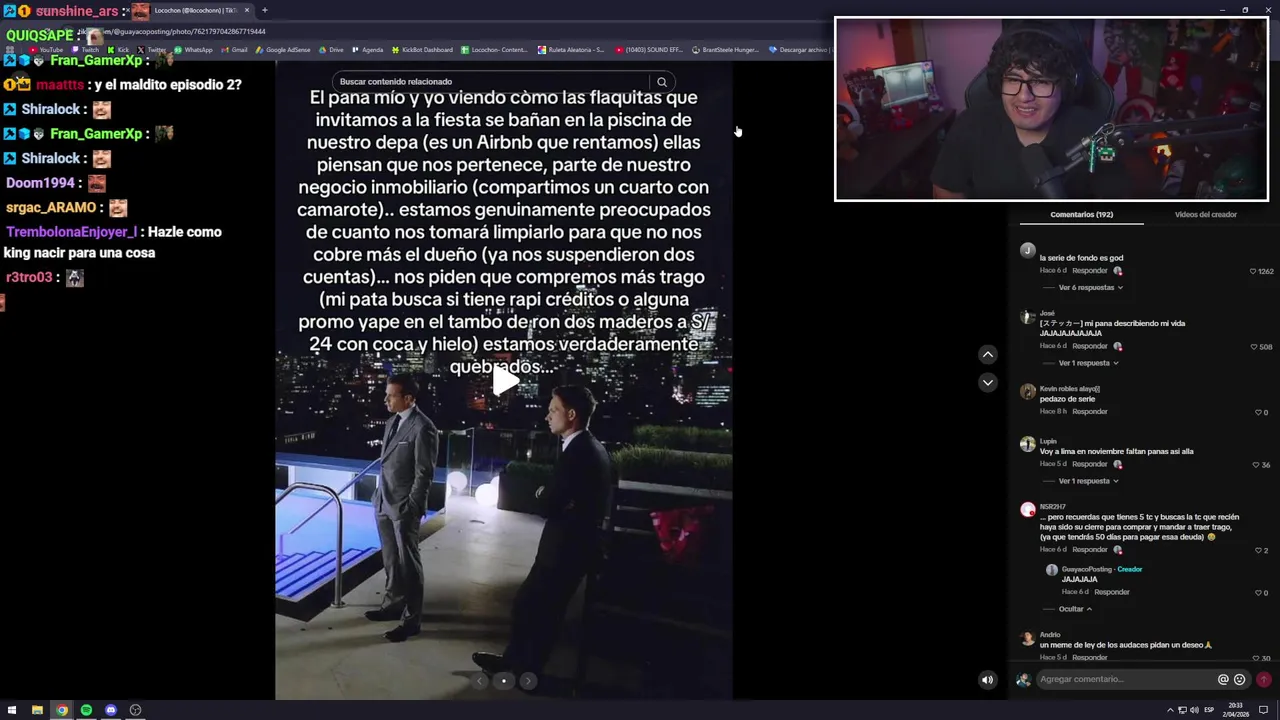Open the Windows notification center
1280x720 pixels.
[1264, 710]
